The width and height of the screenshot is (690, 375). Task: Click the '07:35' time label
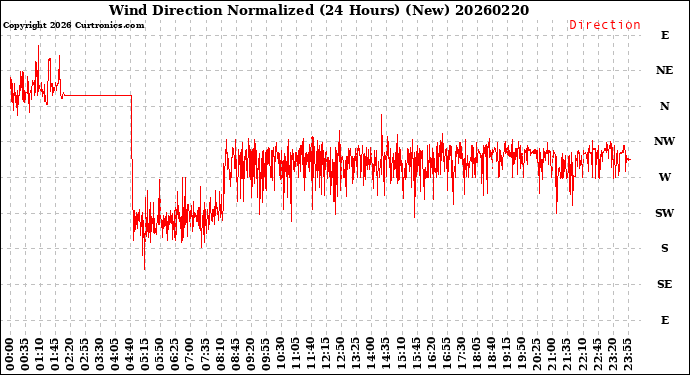pyautogui.click(x=205, y=355)
